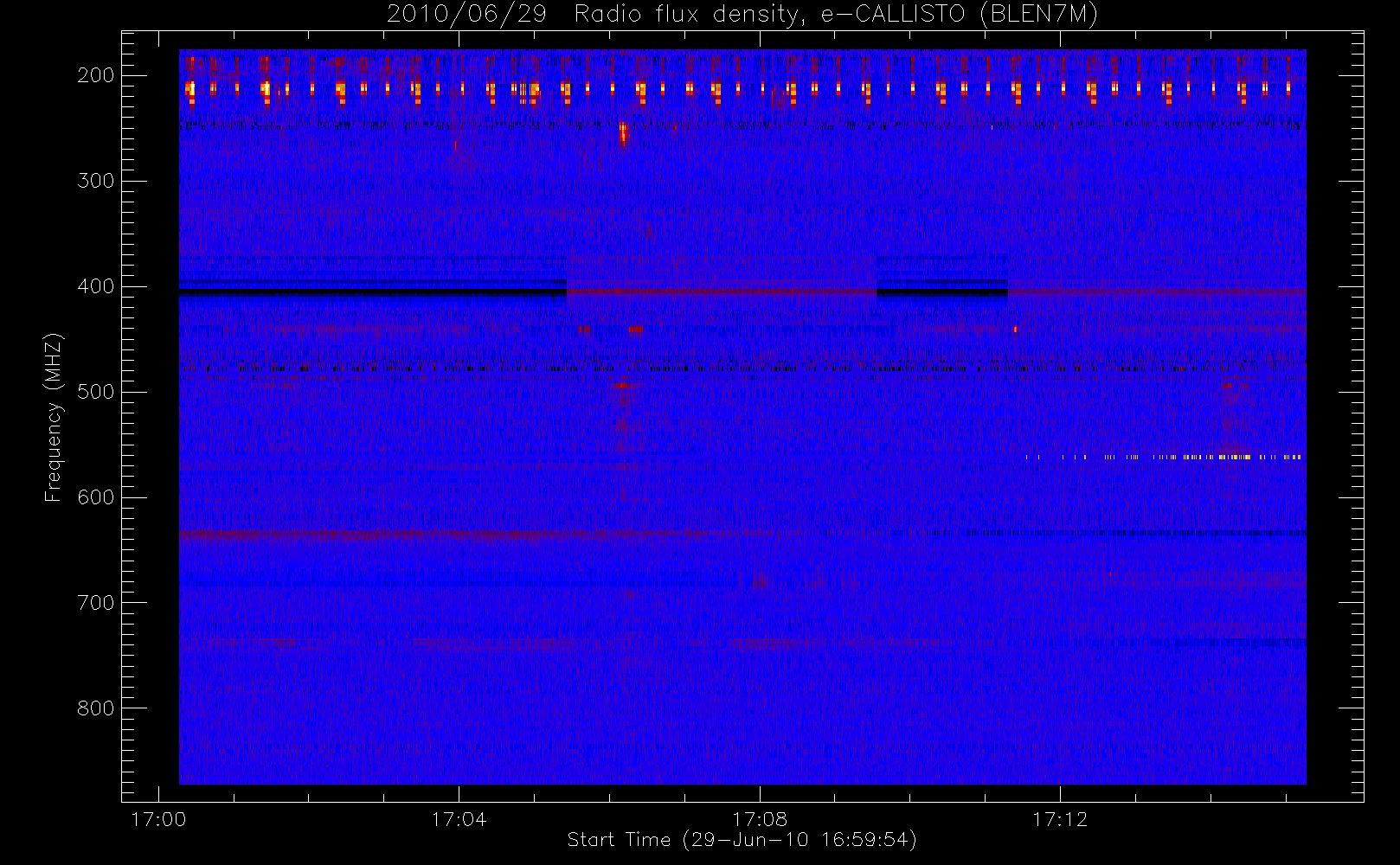Viewport: 1400px width, 865px height.
Task: Click the 500 frequency tick label
Action: (x=96, y=392)
